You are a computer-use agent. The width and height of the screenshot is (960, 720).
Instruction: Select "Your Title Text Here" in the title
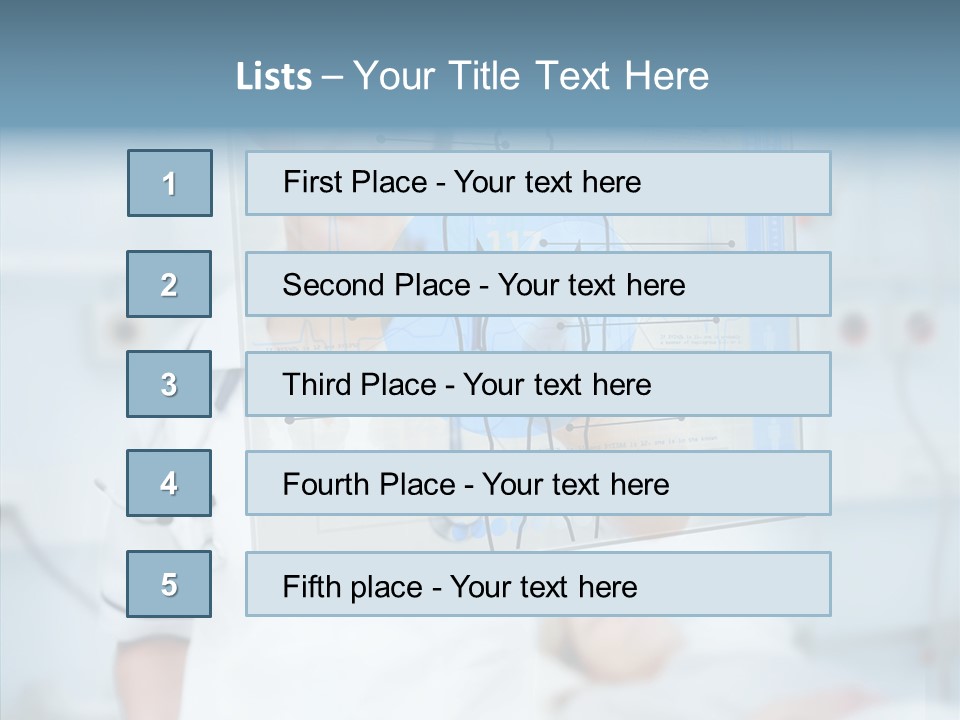531,76
